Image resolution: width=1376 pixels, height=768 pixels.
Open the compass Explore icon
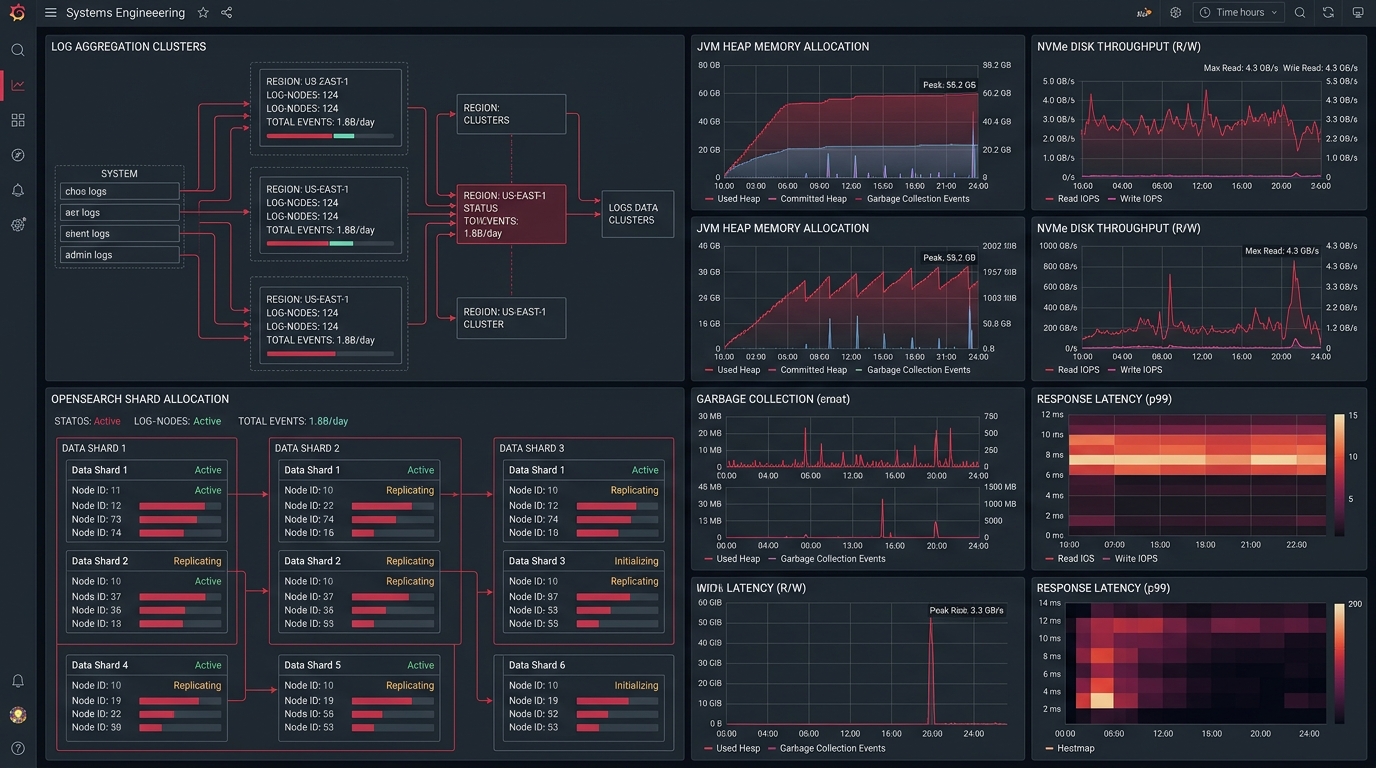click(18, 155)
